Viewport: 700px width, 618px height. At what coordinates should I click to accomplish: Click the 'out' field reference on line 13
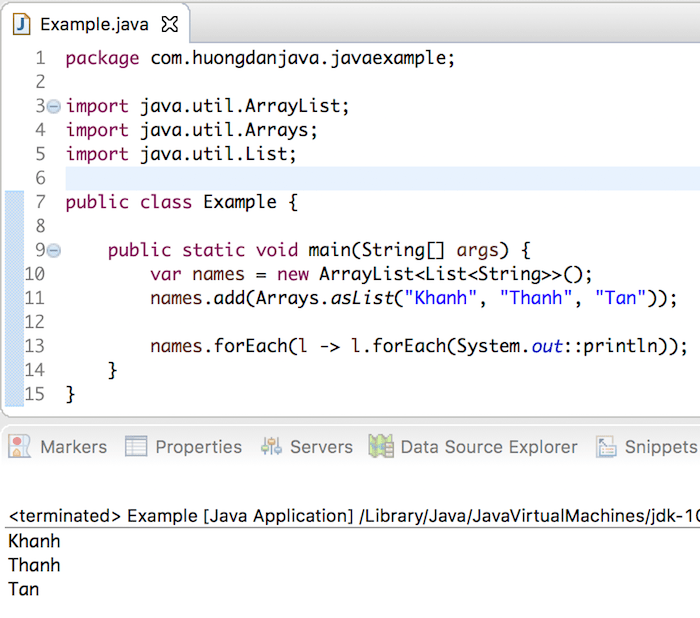547,347
